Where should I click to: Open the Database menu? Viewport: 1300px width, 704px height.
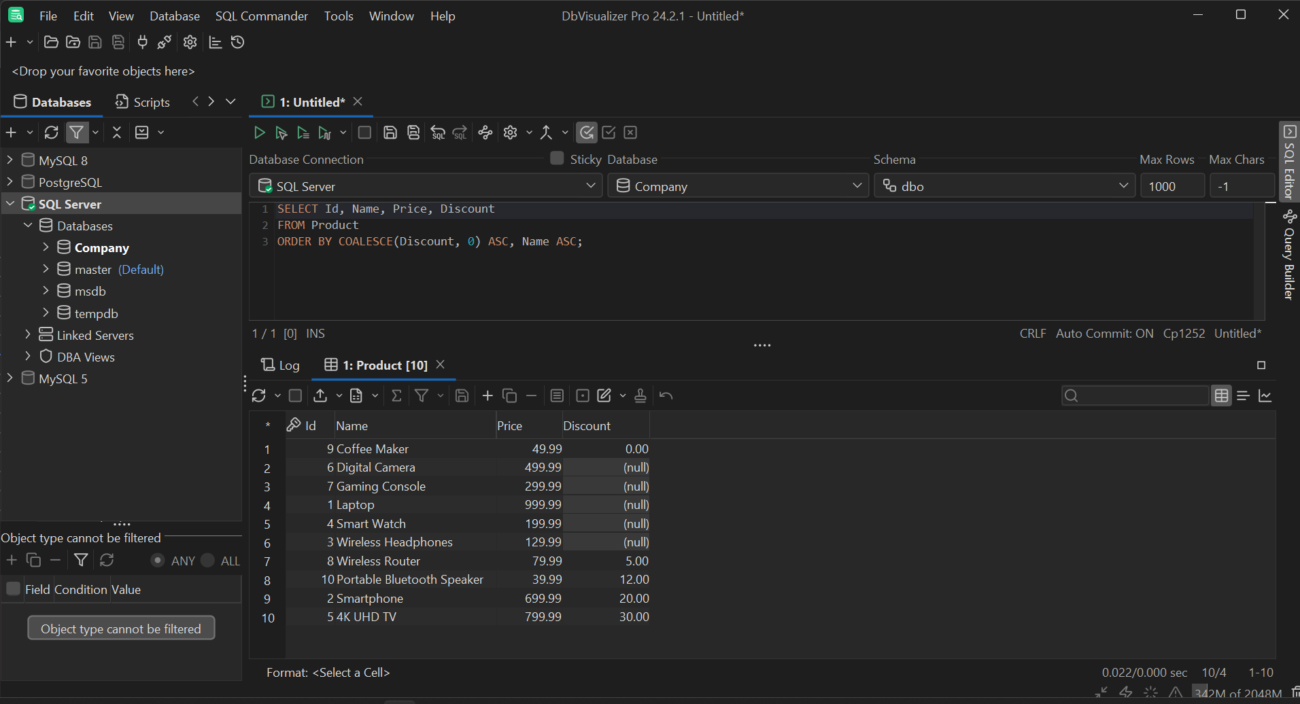[174, 15]
